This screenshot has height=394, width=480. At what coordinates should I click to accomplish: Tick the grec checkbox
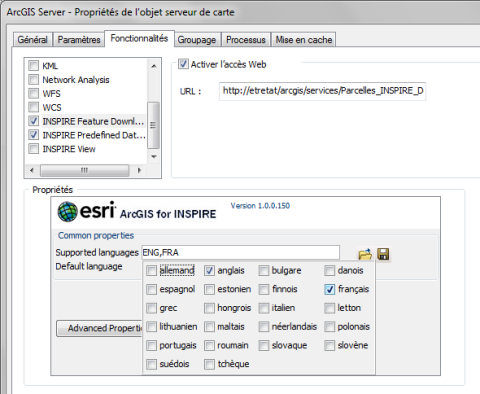click(x=151, y=308)
